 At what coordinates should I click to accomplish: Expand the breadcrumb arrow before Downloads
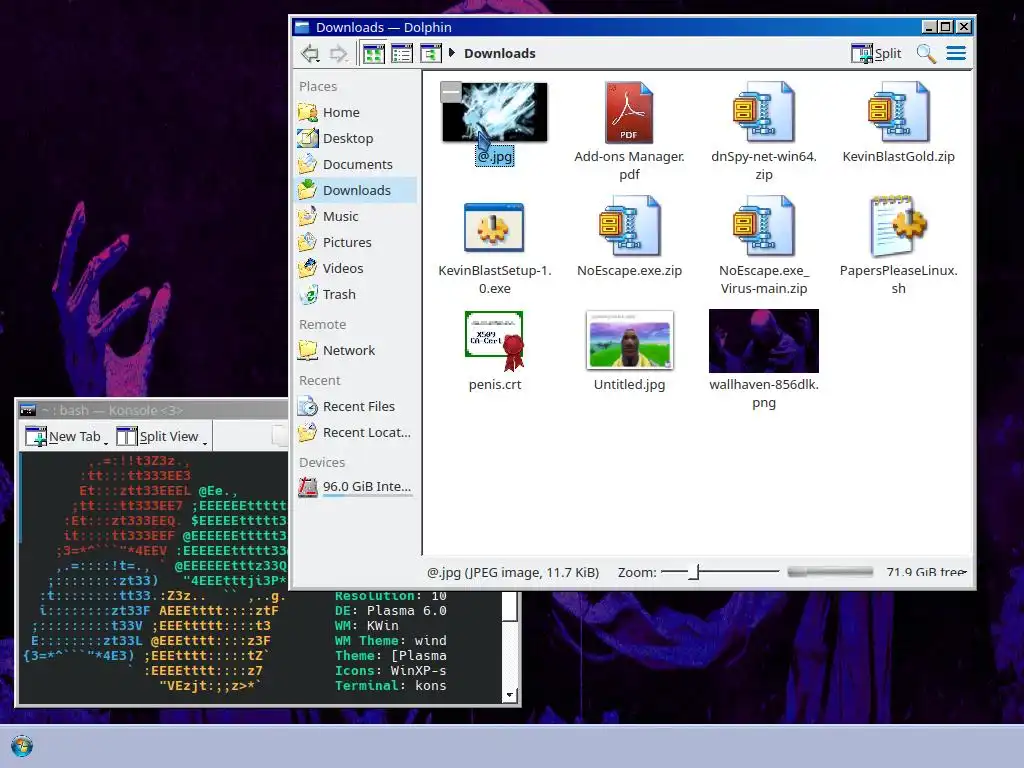coord(451,53)
